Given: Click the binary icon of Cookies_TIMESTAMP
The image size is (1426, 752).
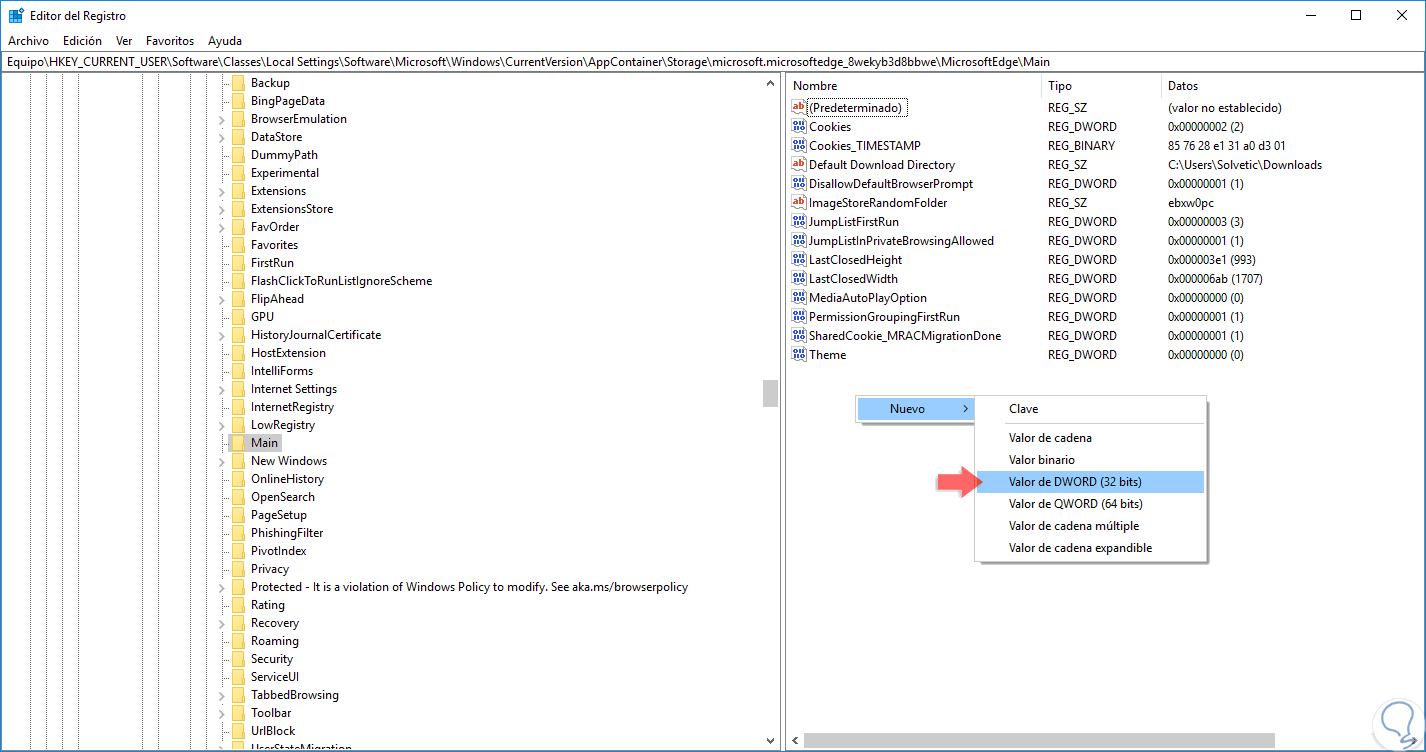Looking at the screenshot, I should point(798,145).
